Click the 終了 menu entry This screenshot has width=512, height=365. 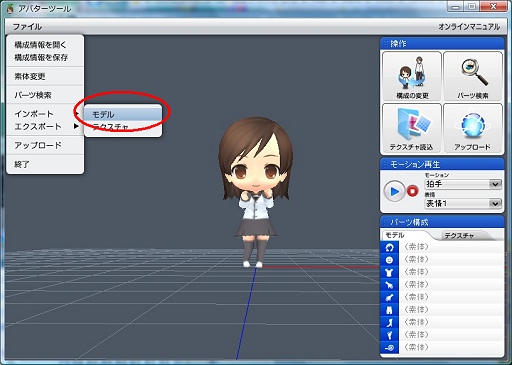pos(22,164)
